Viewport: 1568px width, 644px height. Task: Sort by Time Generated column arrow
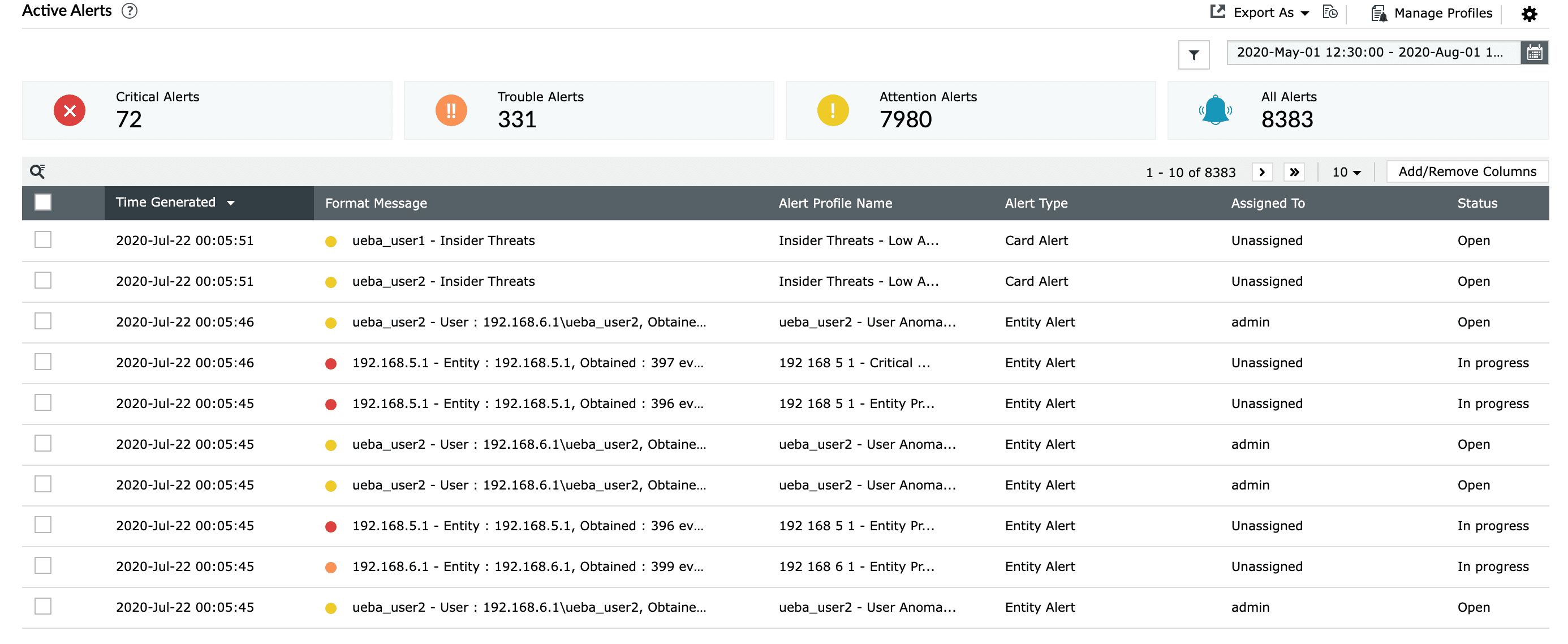pos(231,203)
